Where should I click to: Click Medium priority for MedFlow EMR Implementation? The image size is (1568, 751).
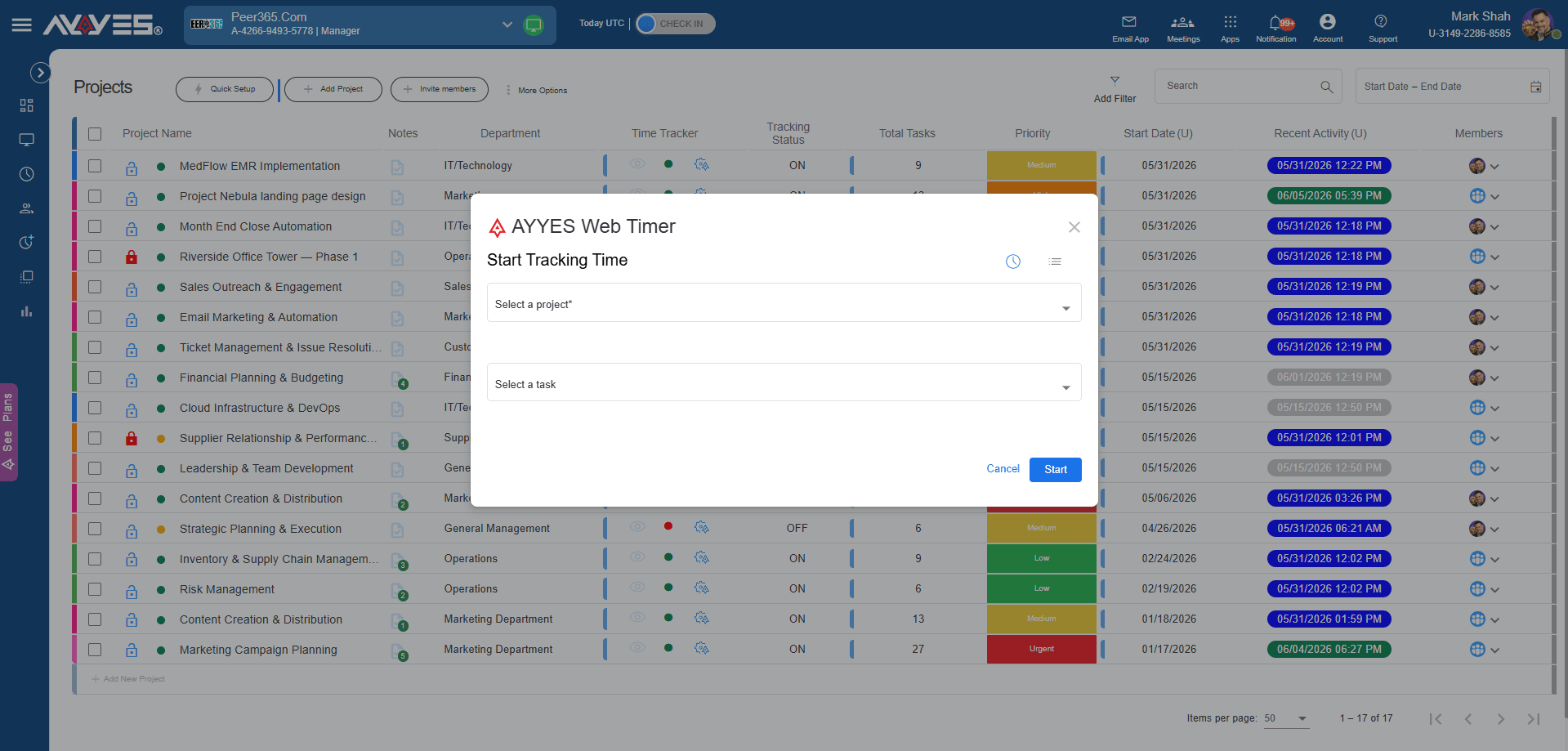(1042, 165)
